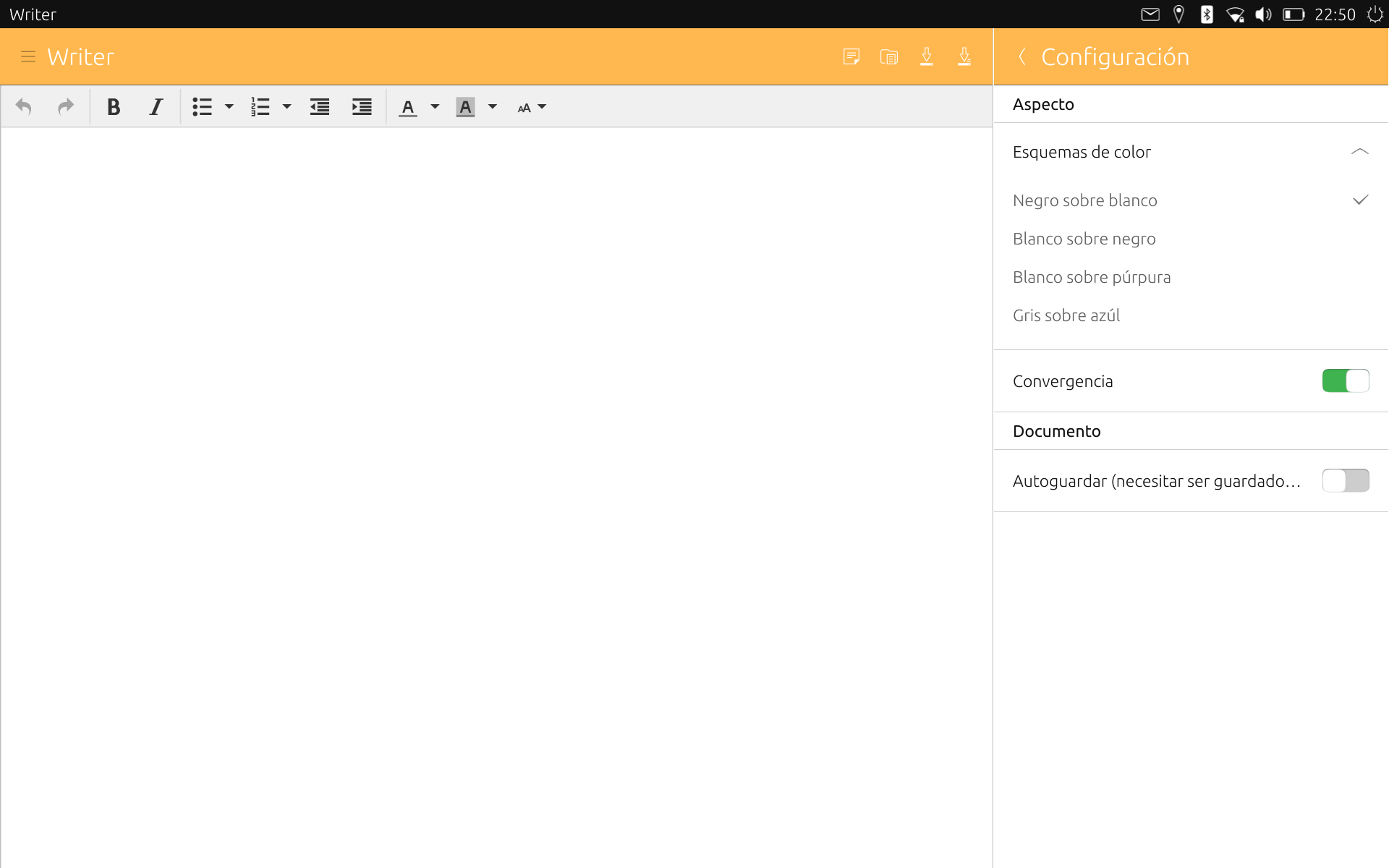Open the font size dropdown
Screen dimensions: 1389x868
532,107
